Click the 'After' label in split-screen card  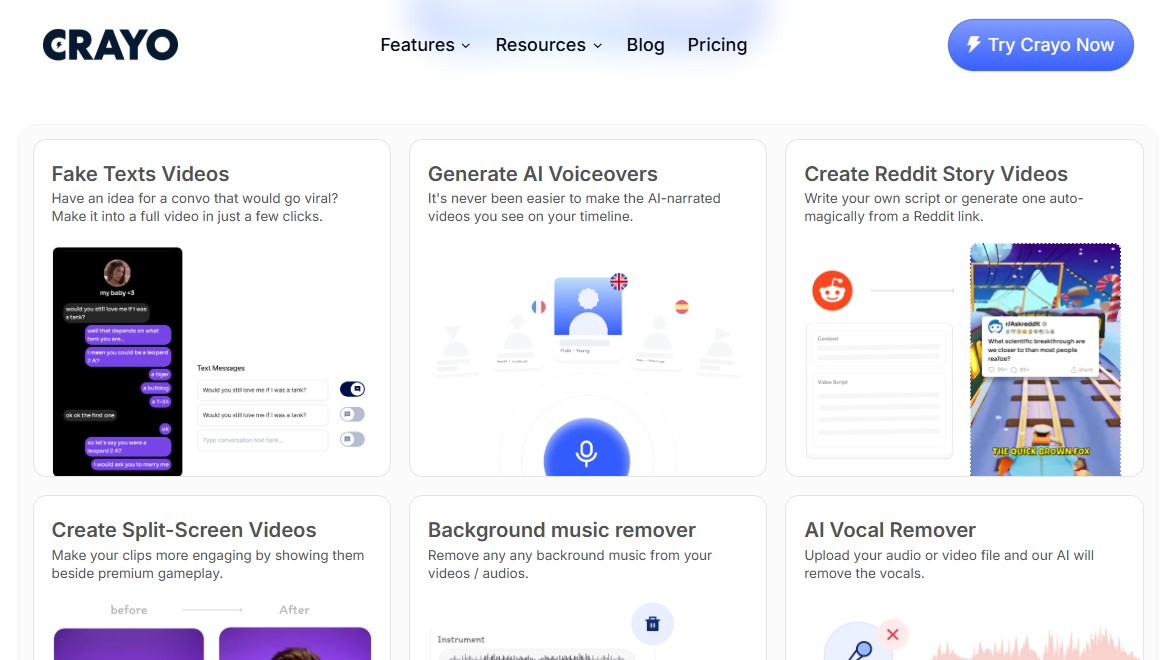click(x=294, y=609)
